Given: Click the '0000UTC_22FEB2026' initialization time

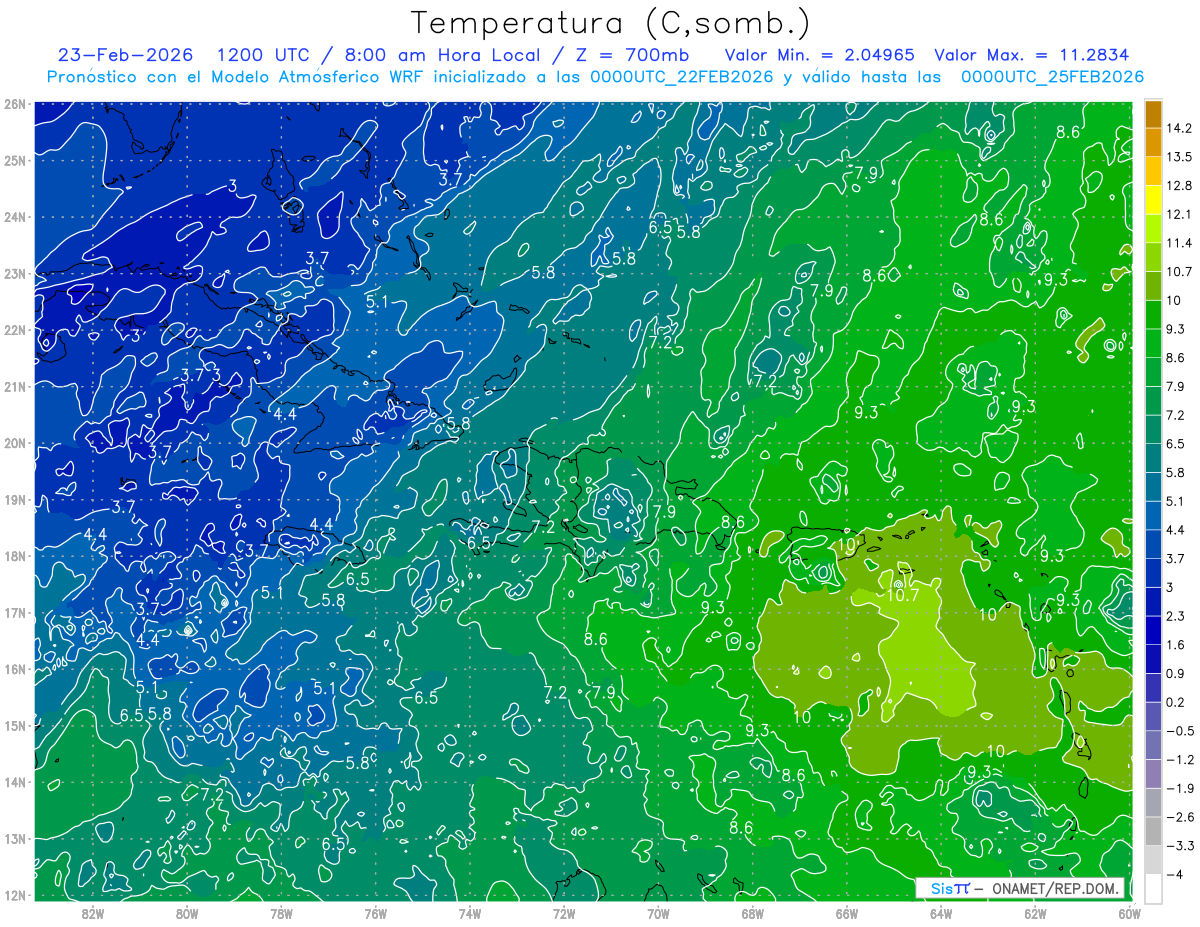Looking at the screenshot, I should [x=681, y=77].
